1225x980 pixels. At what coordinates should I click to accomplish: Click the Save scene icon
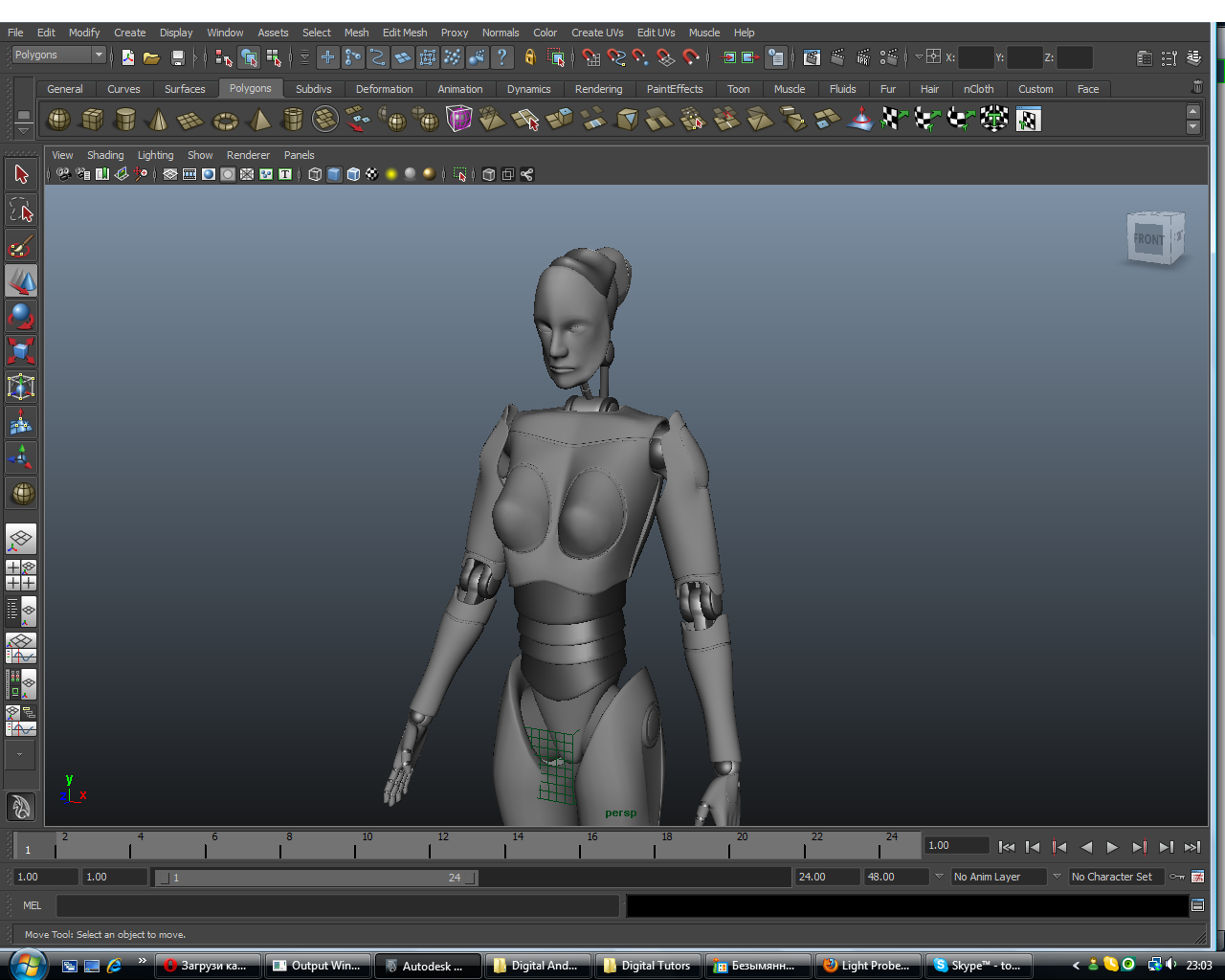[x=177, y=58]
